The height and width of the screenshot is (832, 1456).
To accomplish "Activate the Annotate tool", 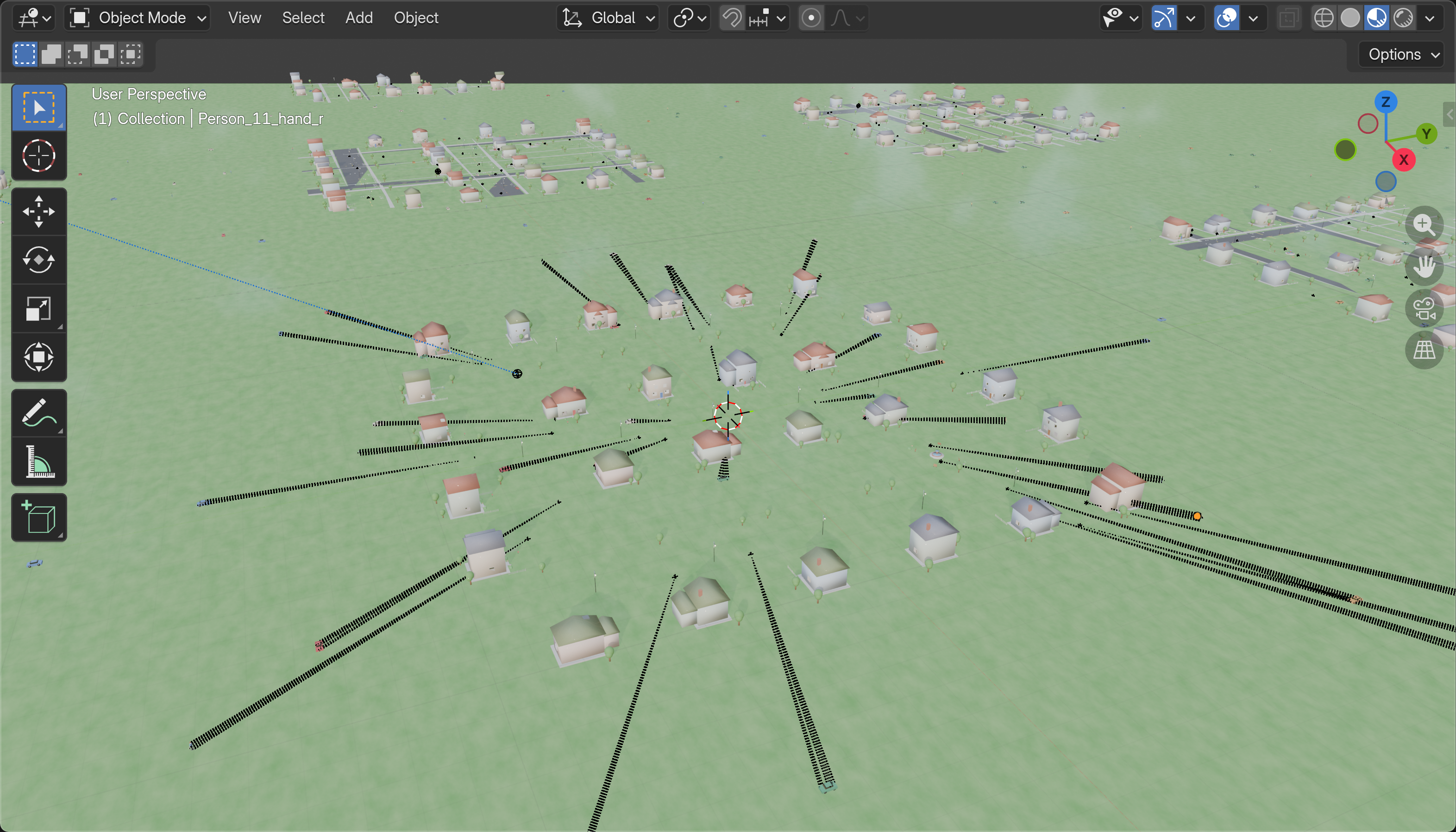I will pos(38,413).
